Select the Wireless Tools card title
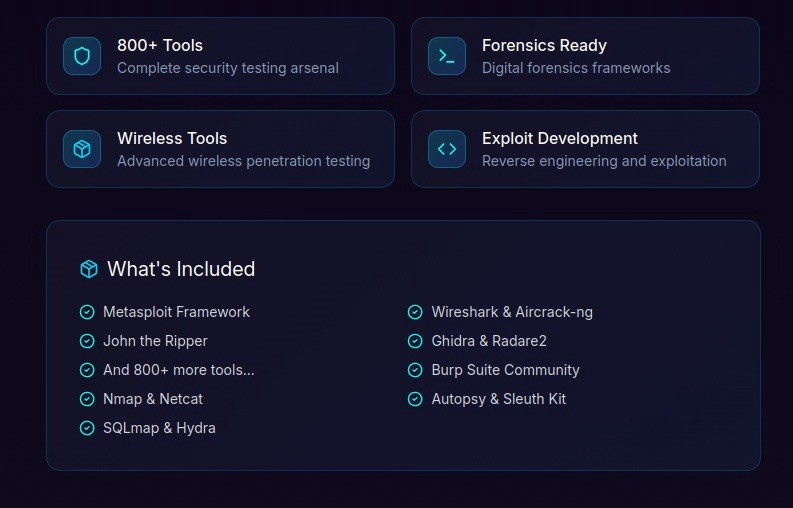This screenshot has width=793, height=508. point(172,138)
